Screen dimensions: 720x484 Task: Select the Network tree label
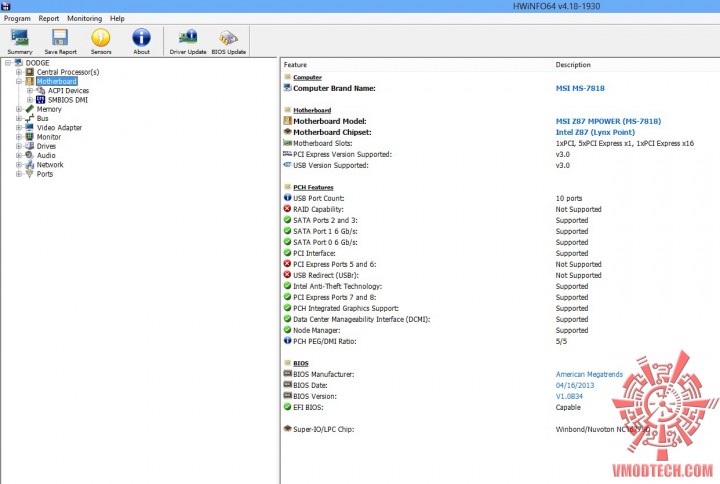[50, 164]
